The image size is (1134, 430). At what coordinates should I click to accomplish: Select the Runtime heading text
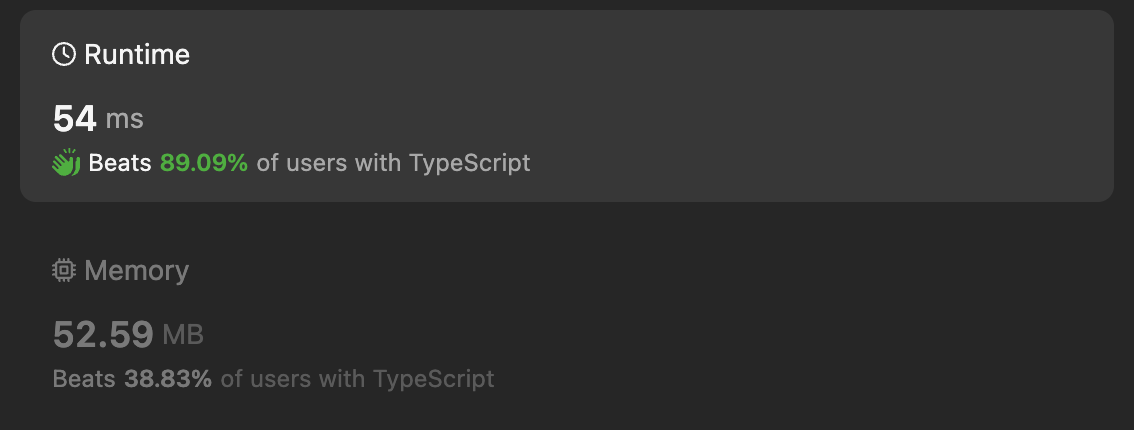point(137,55)
